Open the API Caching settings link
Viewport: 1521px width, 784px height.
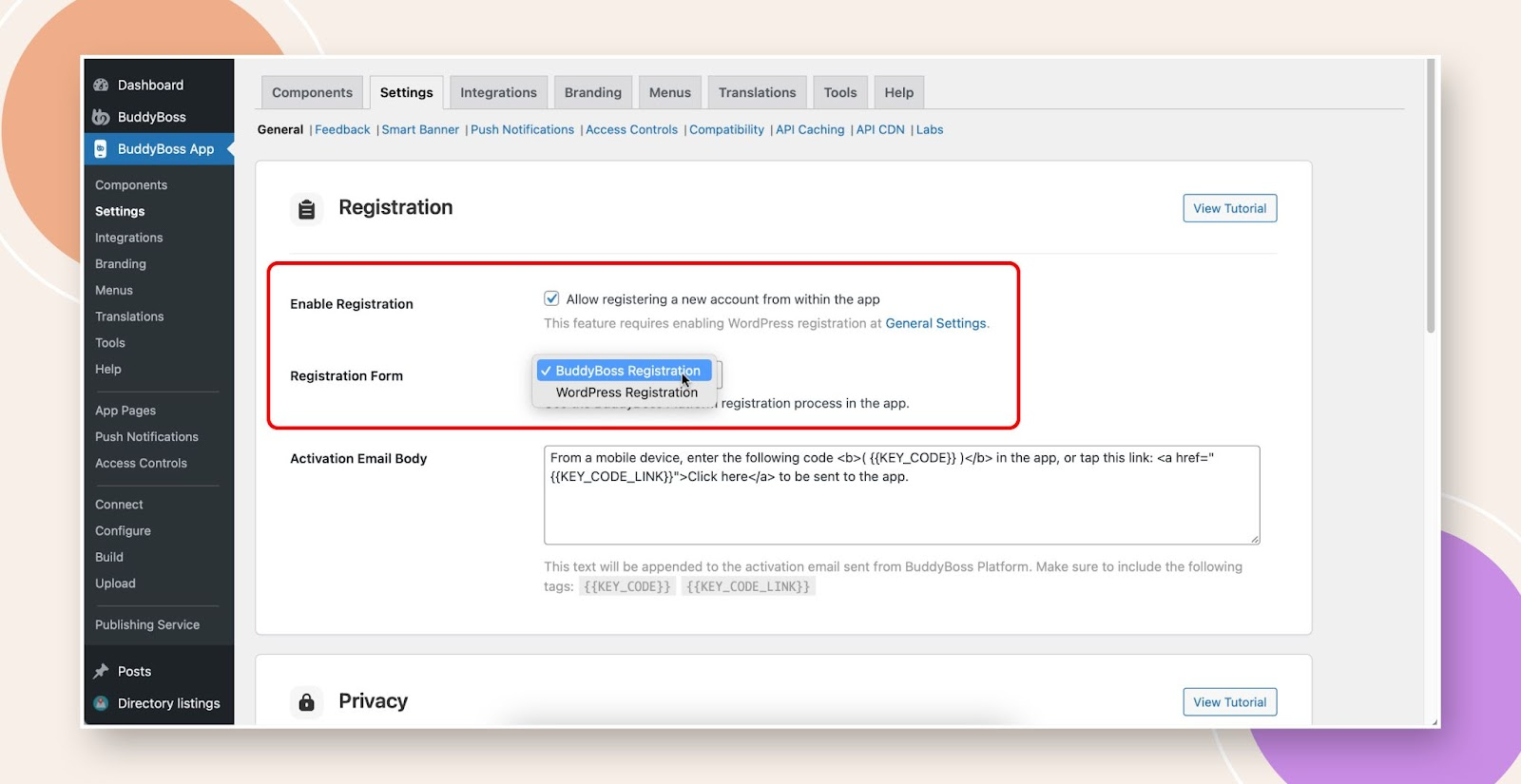(810, 129)
